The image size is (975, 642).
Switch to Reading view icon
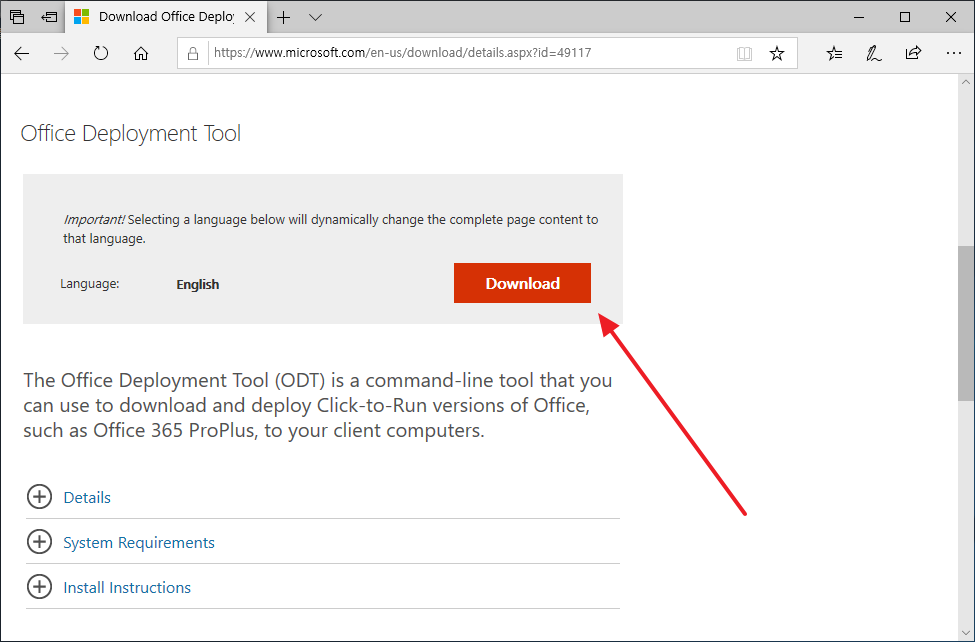[744, 54]
